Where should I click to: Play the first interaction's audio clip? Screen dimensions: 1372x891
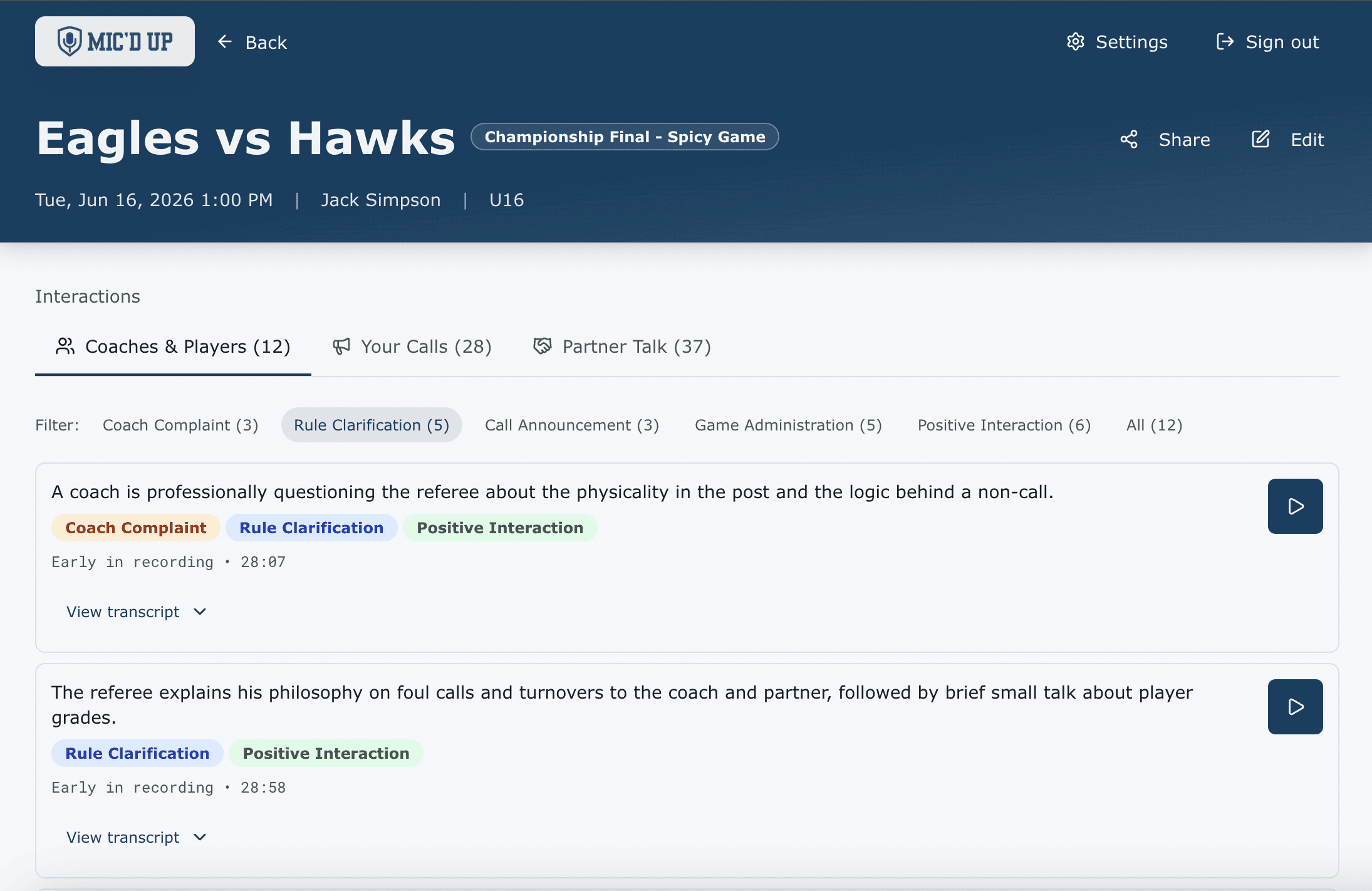click(x=1295, y=506)
